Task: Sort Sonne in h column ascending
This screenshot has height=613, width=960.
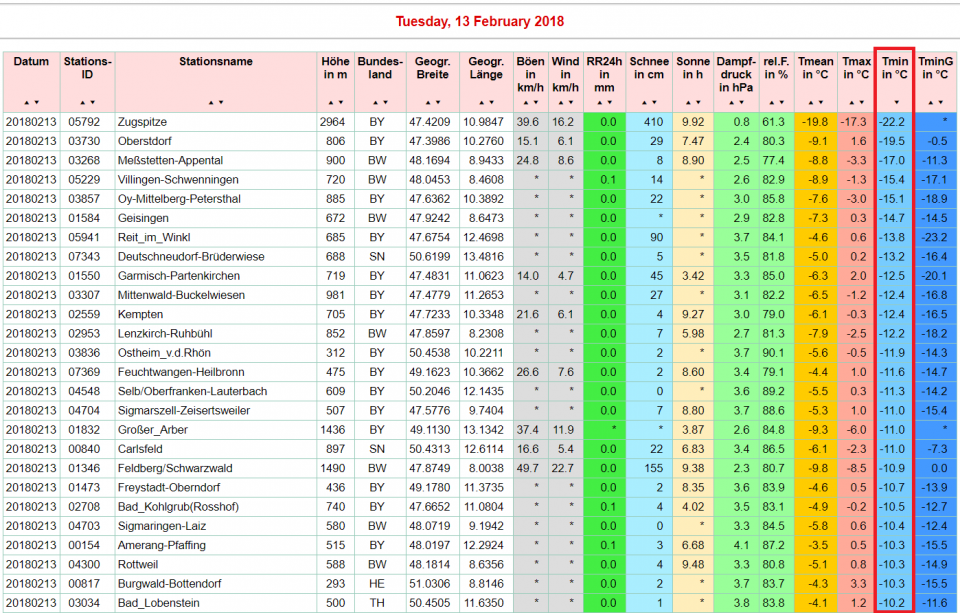Action: (x=686, y=103)
